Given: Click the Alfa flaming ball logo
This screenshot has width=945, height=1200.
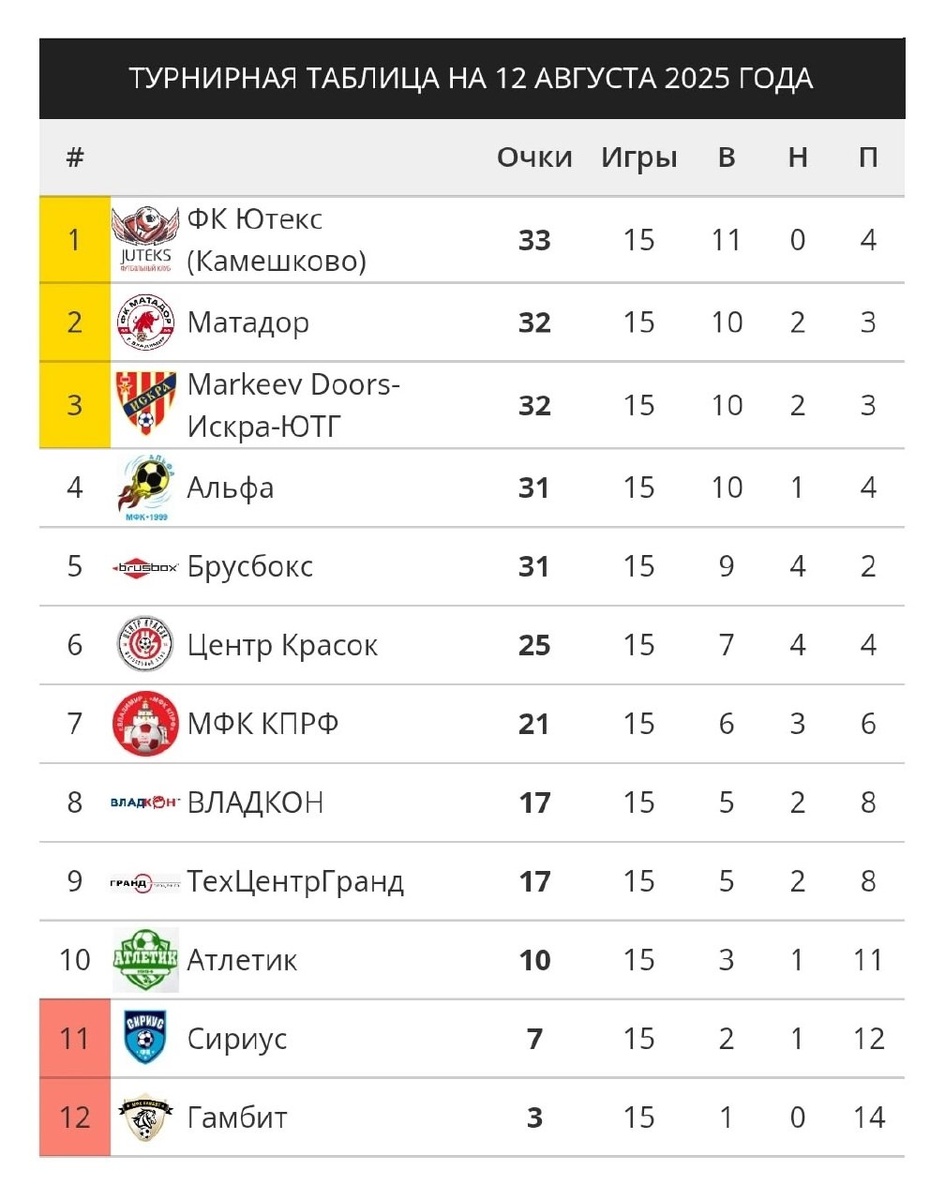Looking at the screenshot, I should tap(146, 487).
